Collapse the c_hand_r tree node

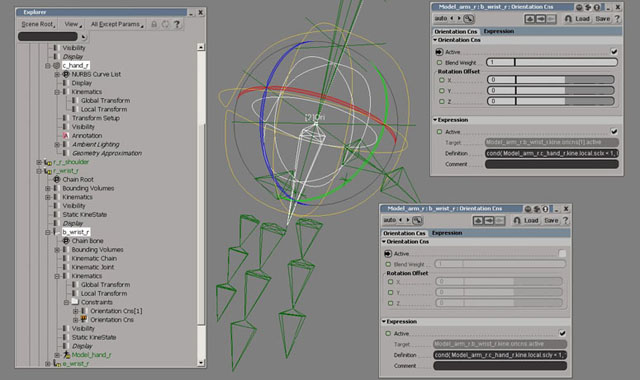pos(48,65)
